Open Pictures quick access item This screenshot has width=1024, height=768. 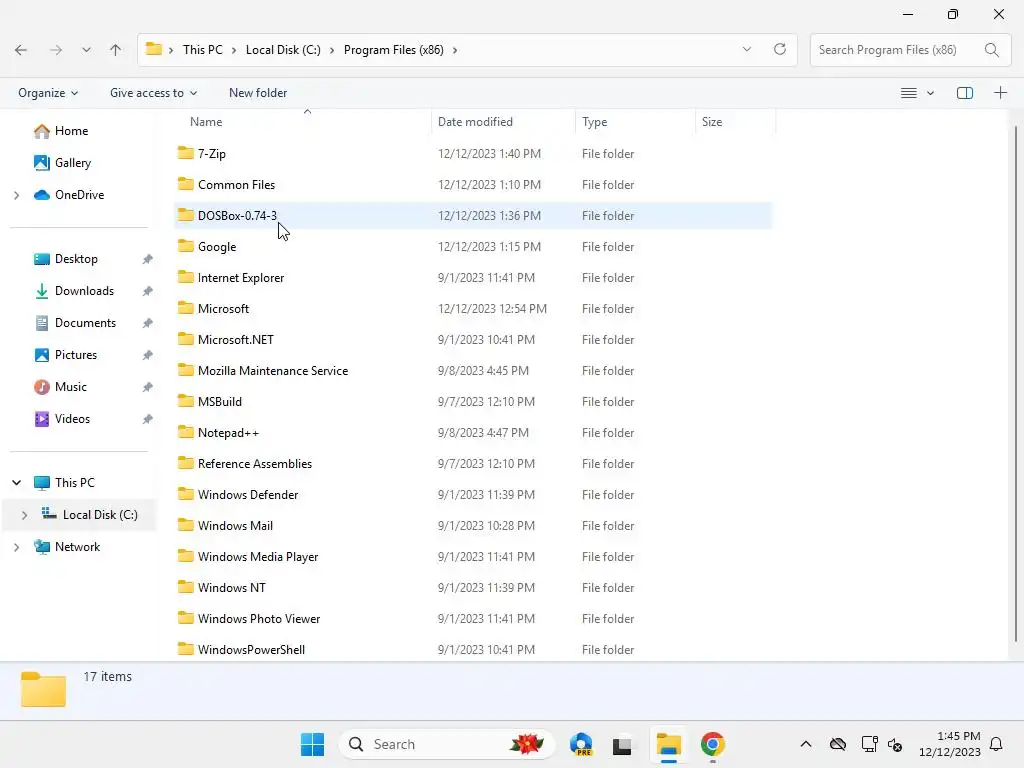coord(66,355)
